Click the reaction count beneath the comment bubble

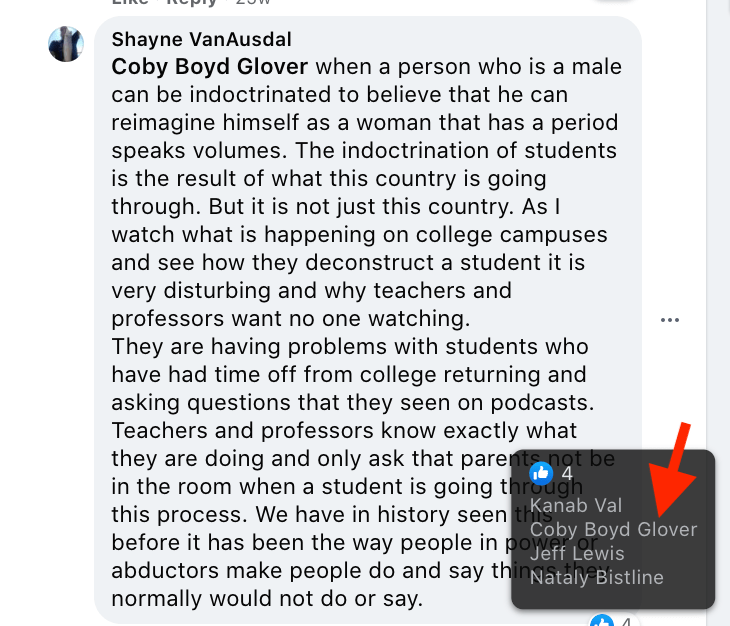tap(627, 621)
